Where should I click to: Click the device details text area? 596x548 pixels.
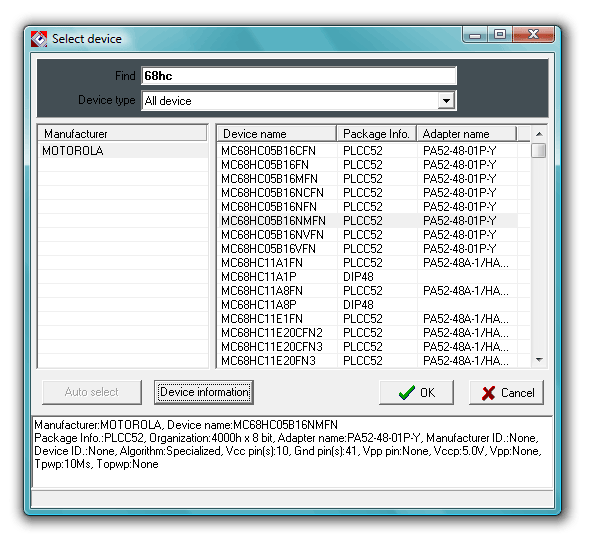point(292,452)
